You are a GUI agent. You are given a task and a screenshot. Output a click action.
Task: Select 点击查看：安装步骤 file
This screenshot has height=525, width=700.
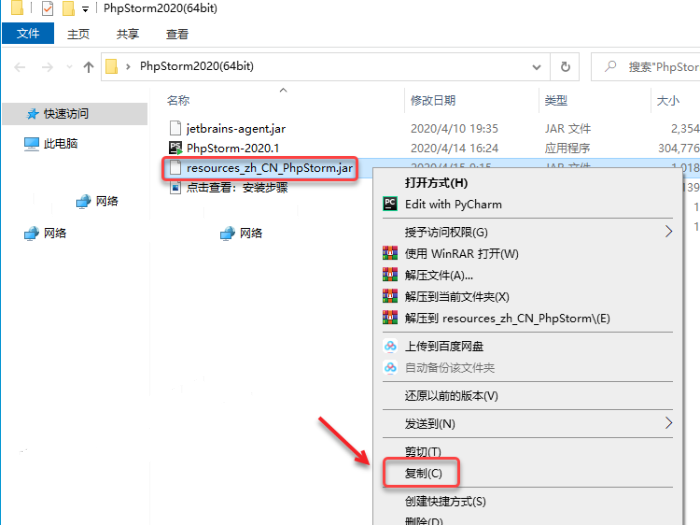coord(237,188)
